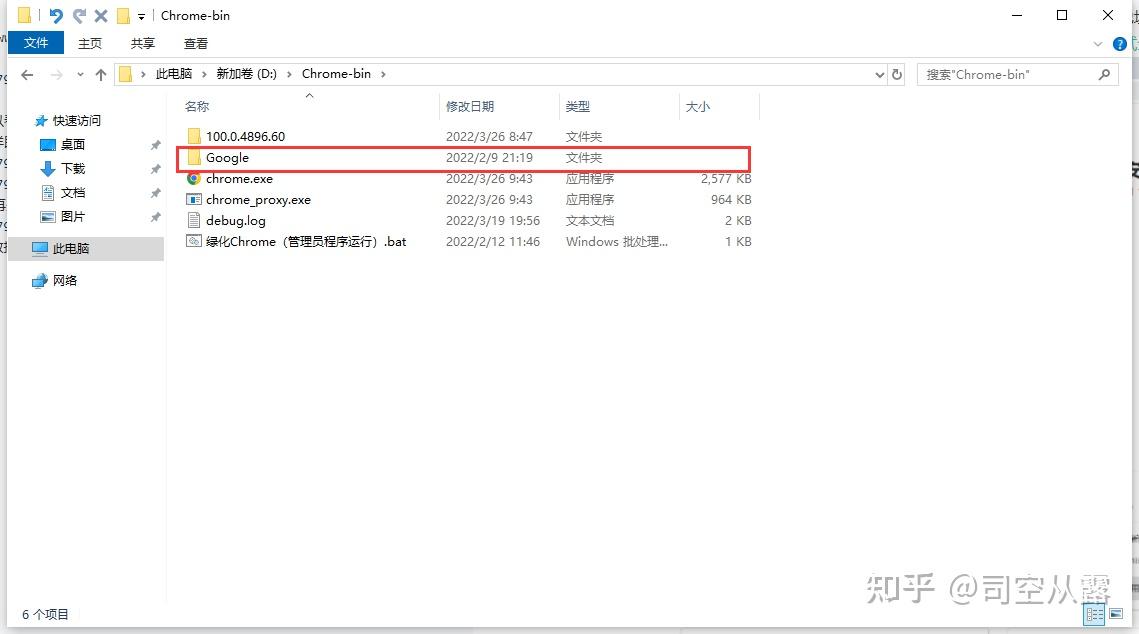Image resolution: width=1139 pixels, height=634 pixels.
Task: Click the folder icon at address bar start
Action: [x=126, y=74]
